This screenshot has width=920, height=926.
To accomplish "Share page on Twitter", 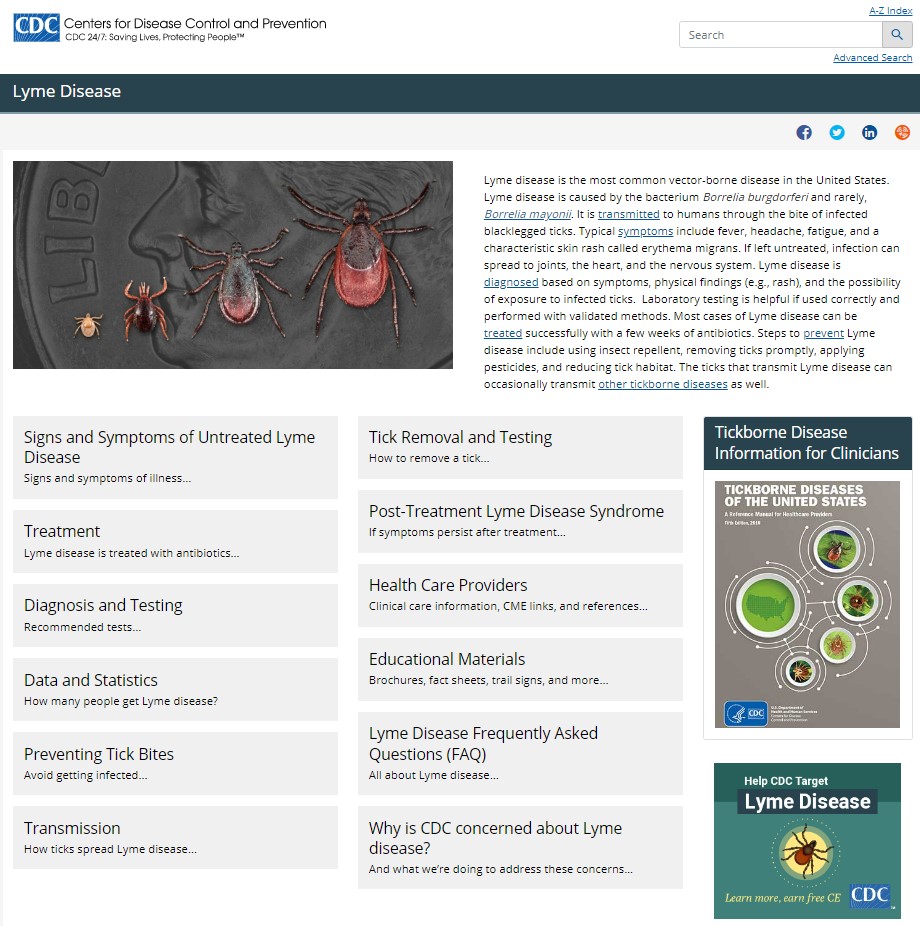I will point(837,132).
